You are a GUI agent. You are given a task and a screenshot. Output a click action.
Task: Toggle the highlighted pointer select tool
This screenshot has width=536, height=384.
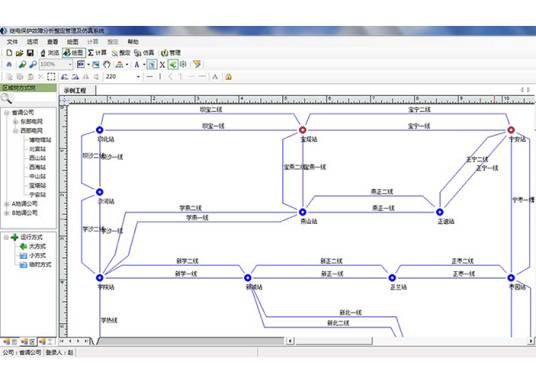coord(152,64)
